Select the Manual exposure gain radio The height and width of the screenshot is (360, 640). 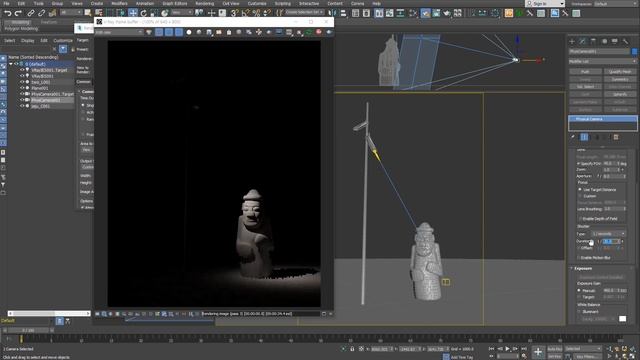(580, 291)
